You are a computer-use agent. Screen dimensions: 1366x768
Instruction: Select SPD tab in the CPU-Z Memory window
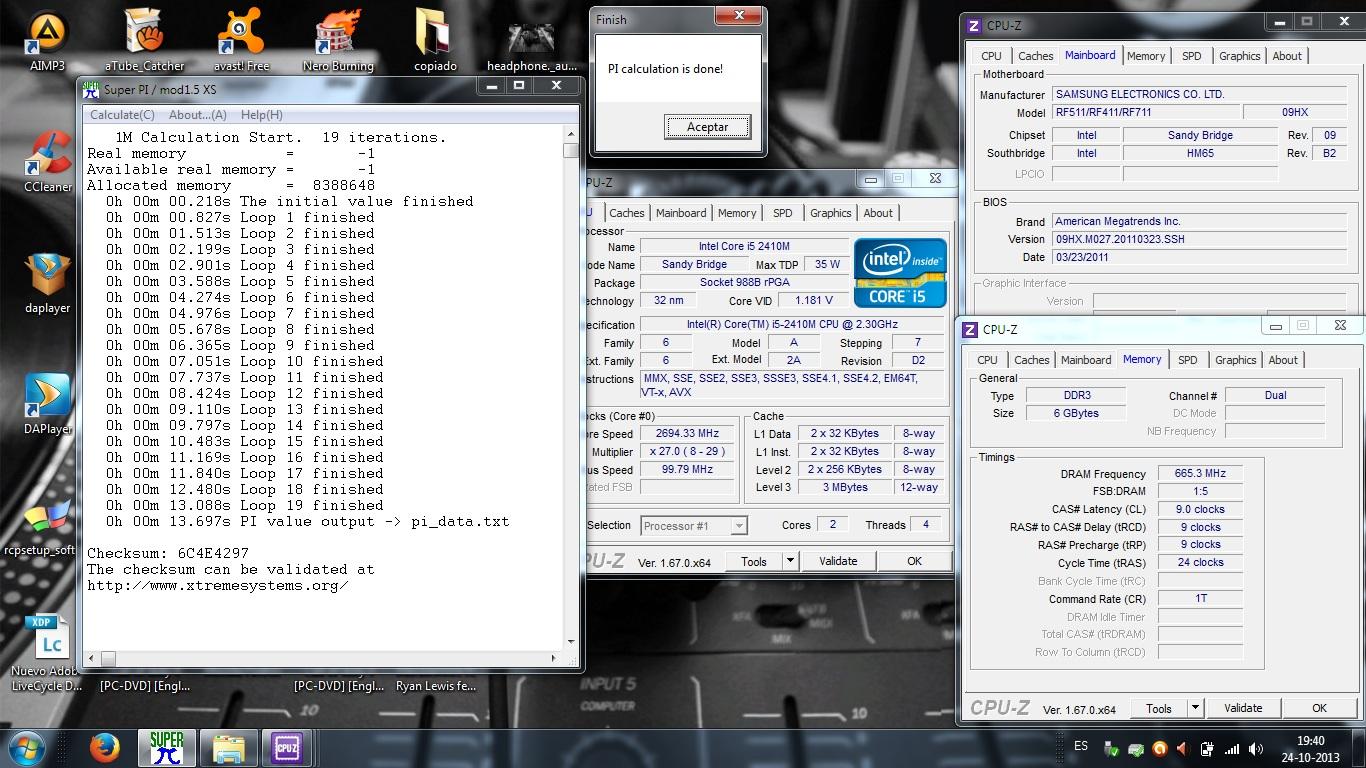tap(1188, 360)
